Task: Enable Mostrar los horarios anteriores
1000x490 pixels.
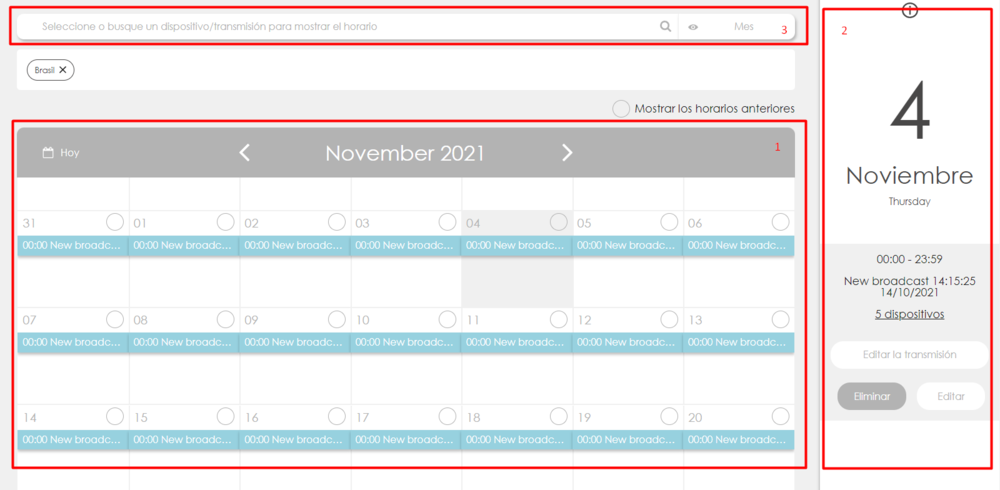Action: click(621, 108)
